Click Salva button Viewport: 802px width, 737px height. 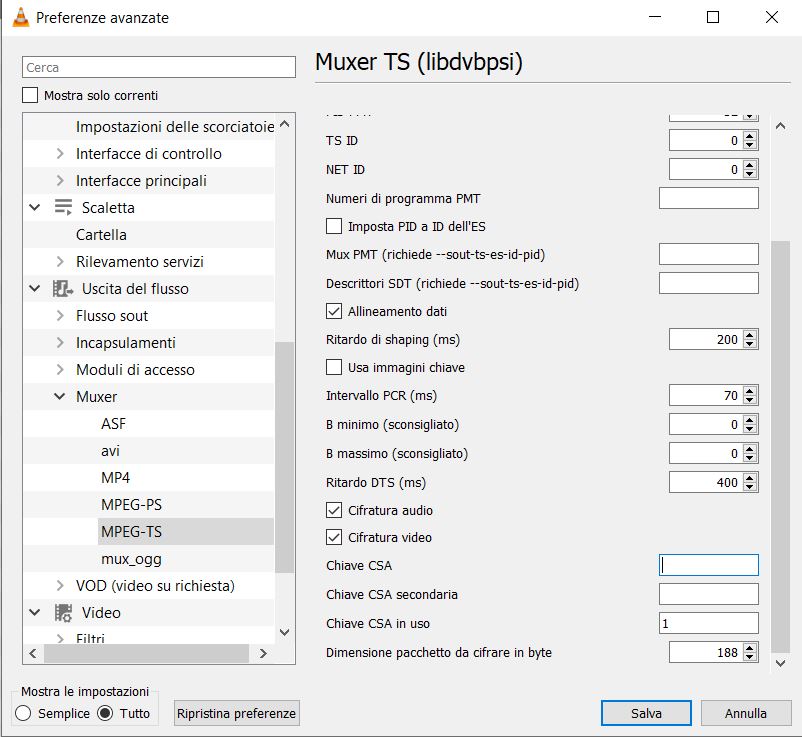(x=646, y=713)
